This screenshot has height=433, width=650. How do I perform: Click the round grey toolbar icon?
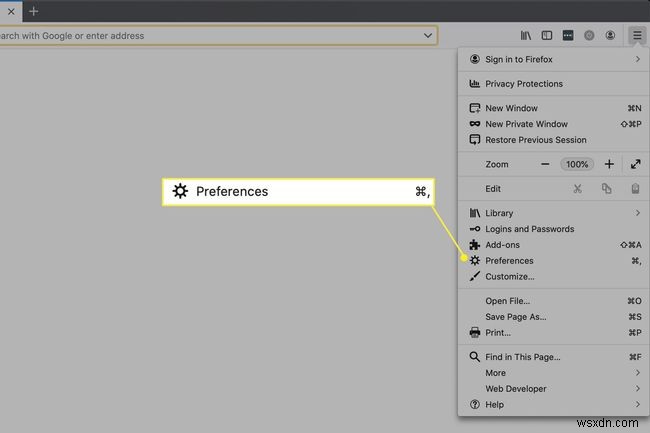(x=589, y=36)
